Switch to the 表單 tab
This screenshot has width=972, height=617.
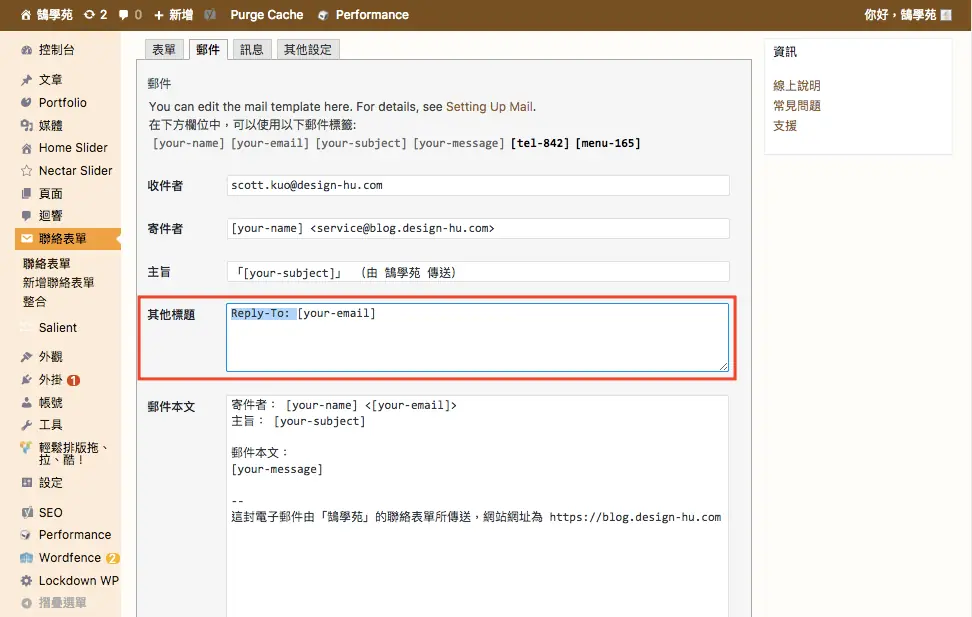point(164,50)
